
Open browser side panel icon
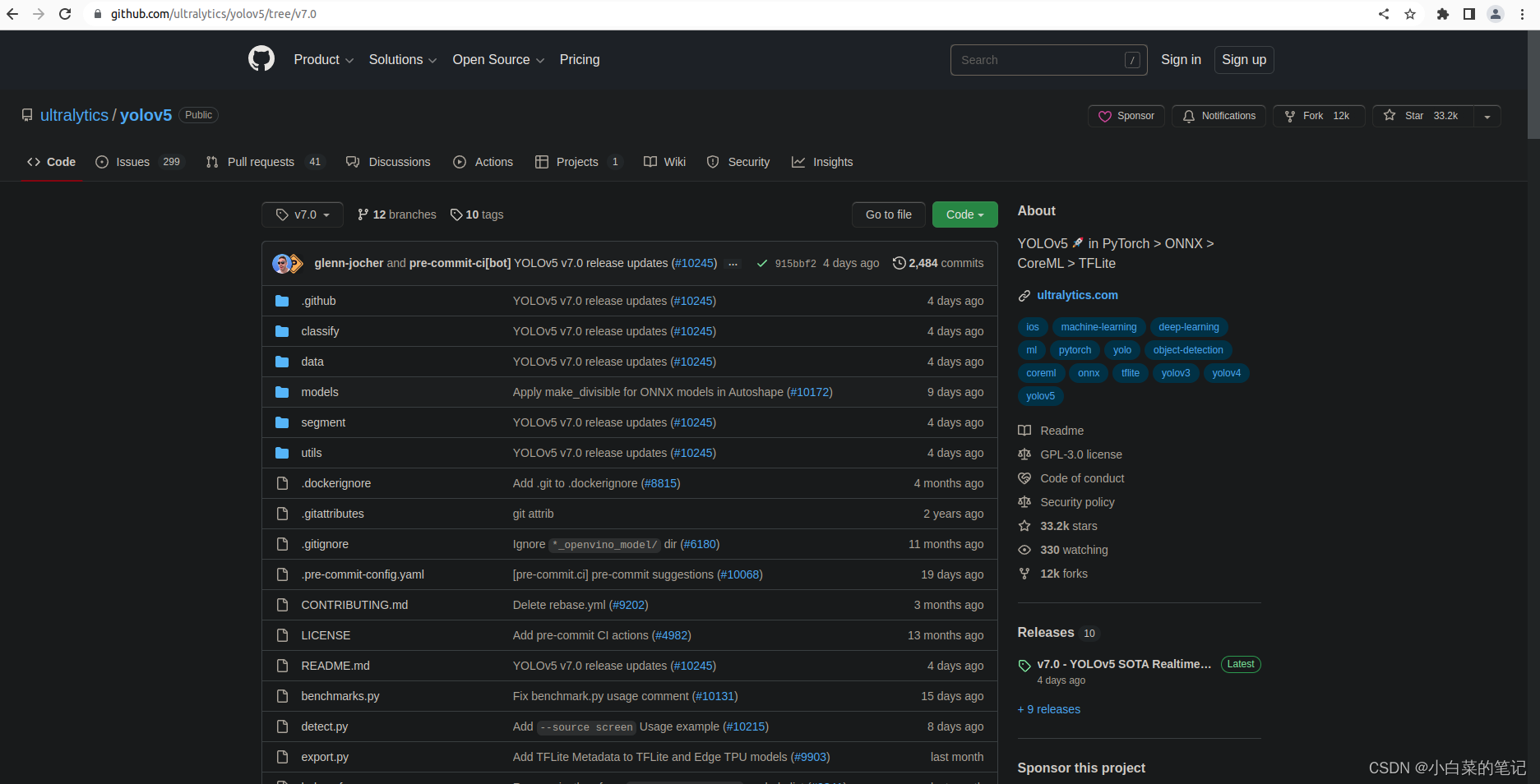coord(1468,14)
